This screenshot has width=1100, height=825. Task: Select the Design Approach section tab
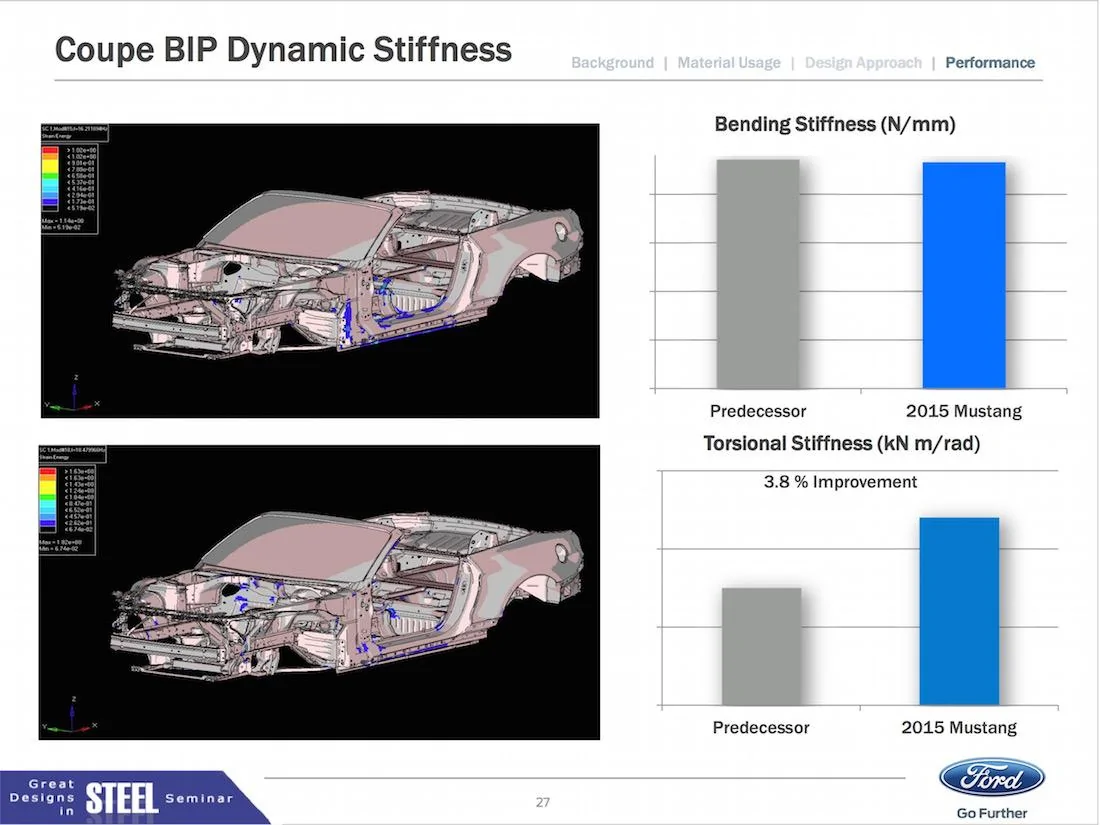pyautogui.click(x=863, y=63)
